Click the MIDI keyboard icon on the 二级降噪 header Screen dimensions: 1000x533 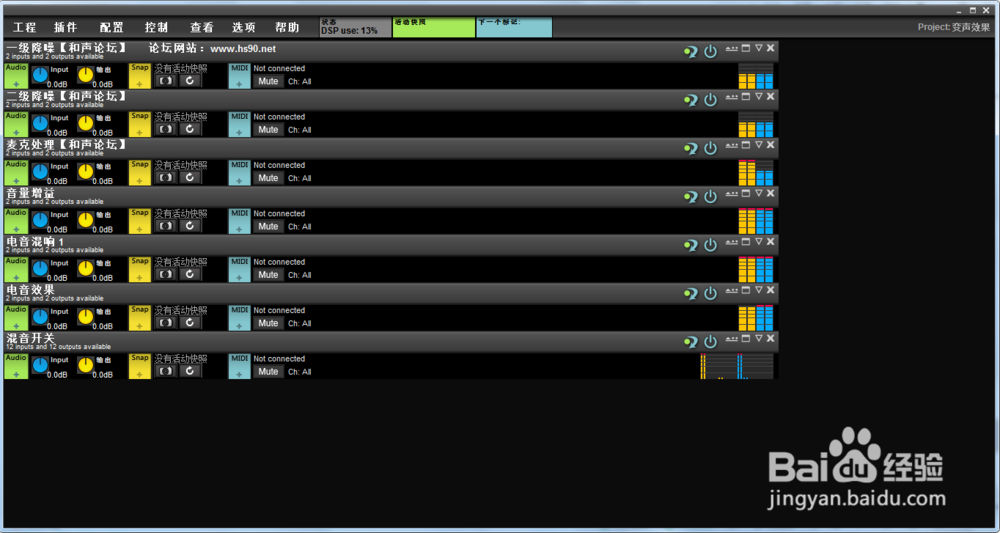click(732, 96)
